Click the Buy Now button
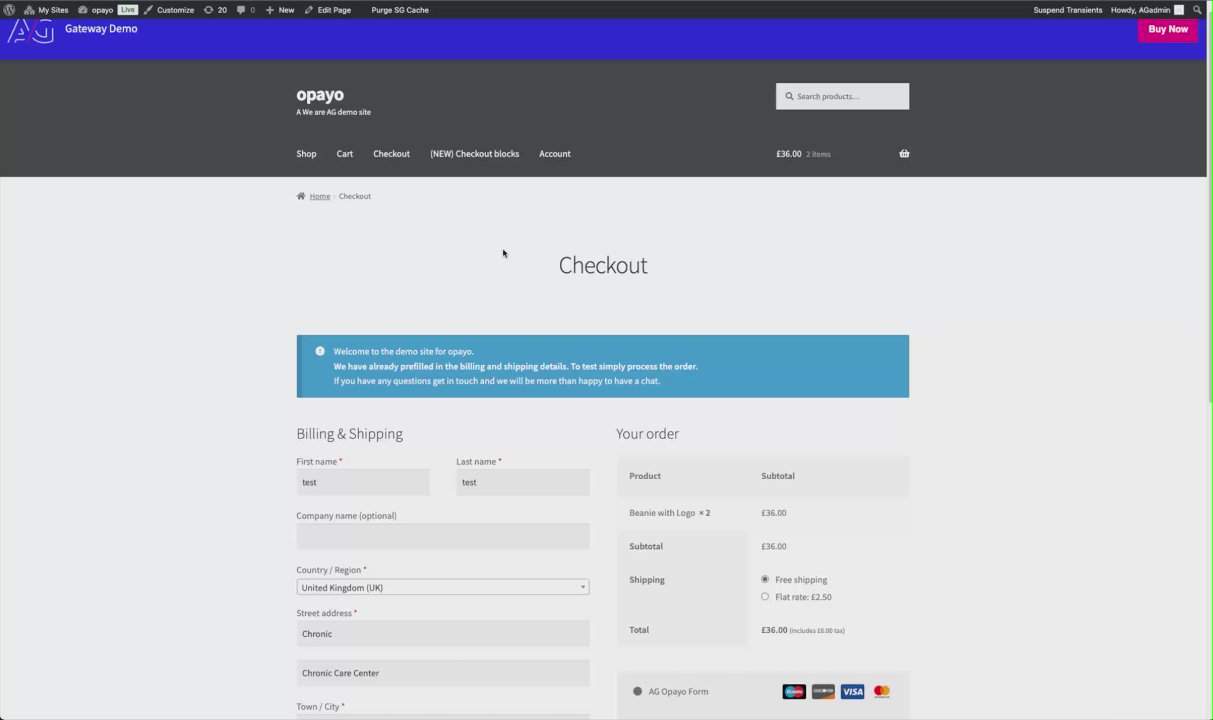This screenshot has height=720, width=1213. pos(1168,29)
